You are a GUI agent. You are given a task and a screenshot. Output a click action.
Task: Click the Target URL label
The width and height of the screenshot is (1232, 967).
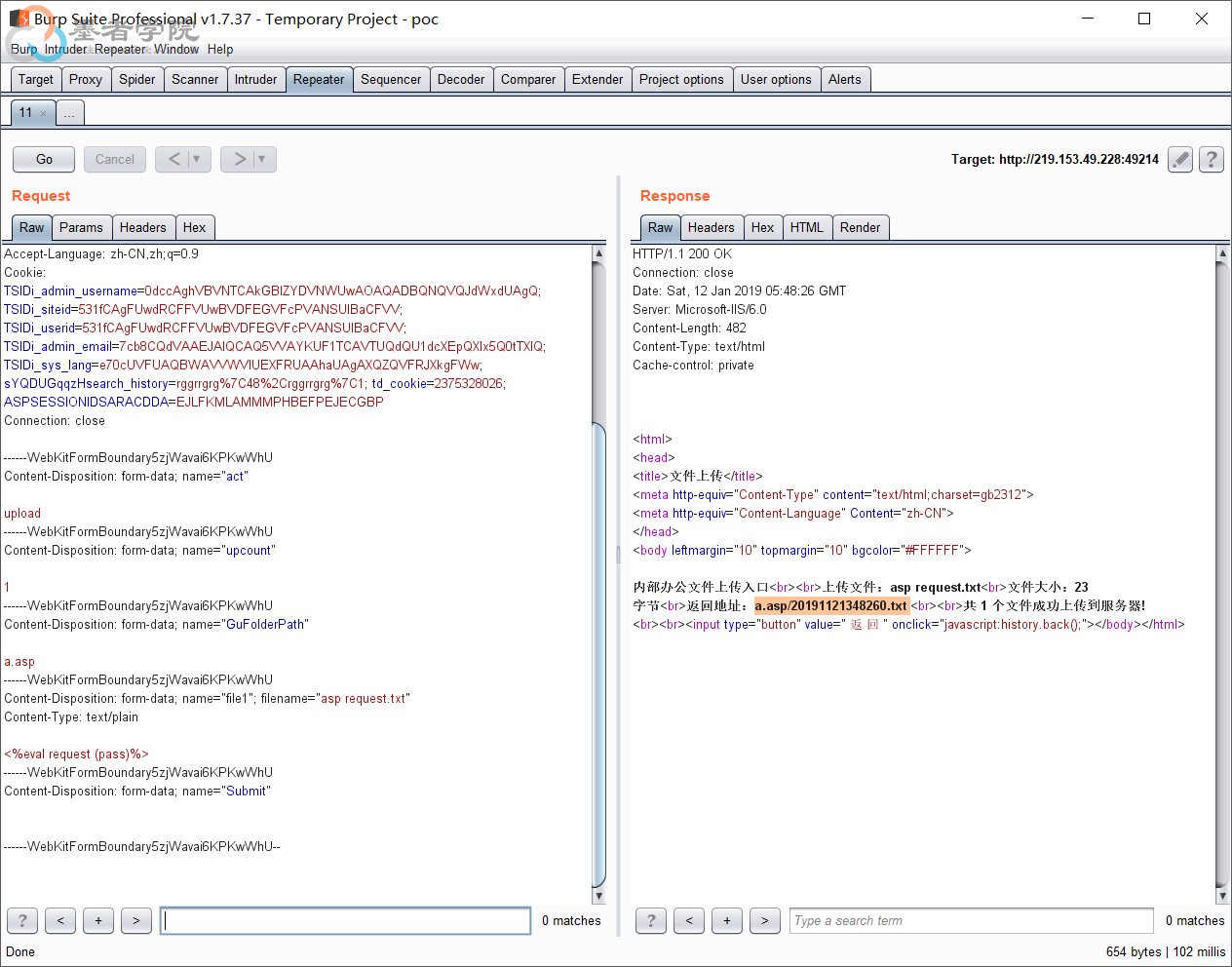pos(1056,159)
